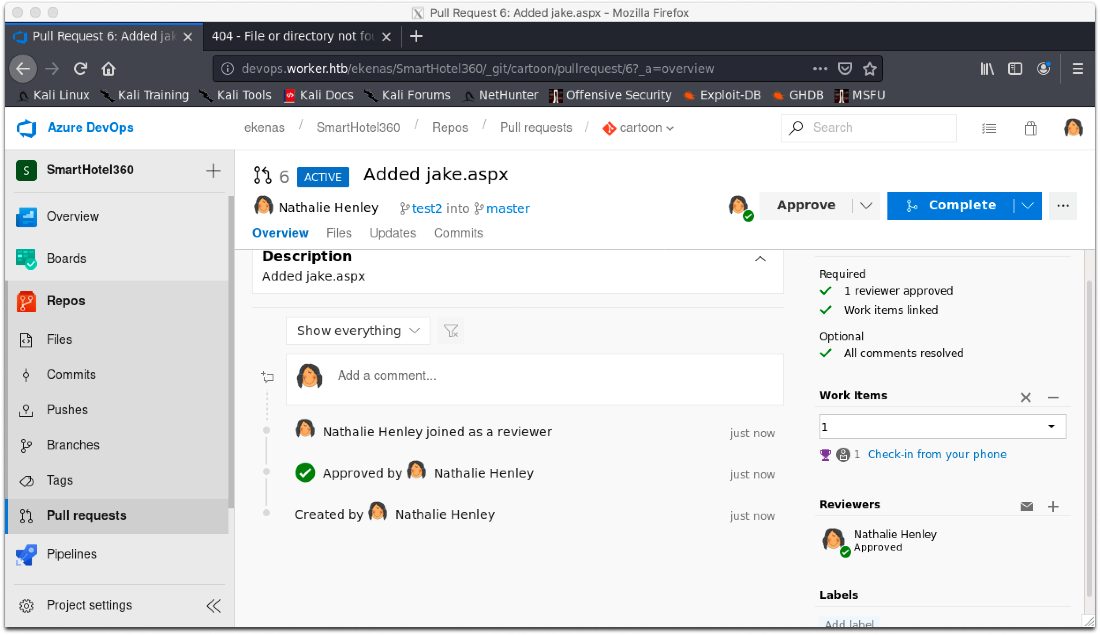The image size is (1100, 635).
Task: Open the master branch link
Action: (x=508, y=208)
